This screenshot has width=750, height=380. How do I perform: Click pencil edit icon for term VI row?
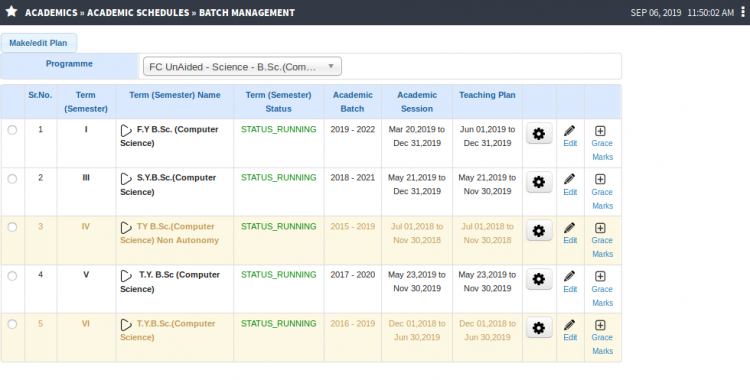coord(569,325)
